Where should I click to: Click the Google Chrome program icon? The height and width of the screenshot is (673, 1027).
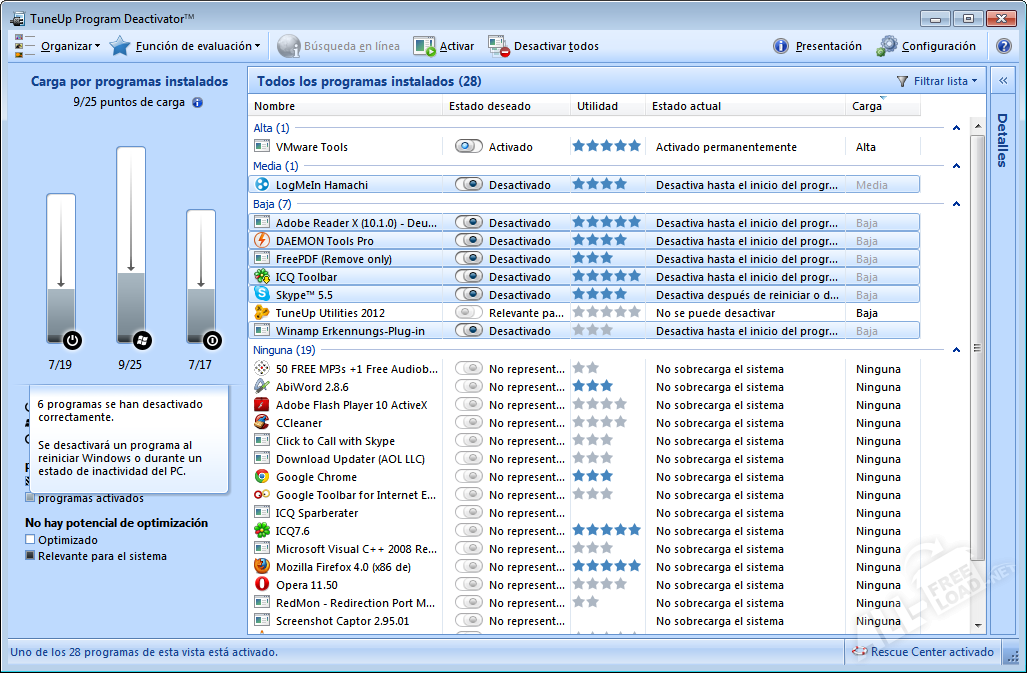[x=262, y=477]
